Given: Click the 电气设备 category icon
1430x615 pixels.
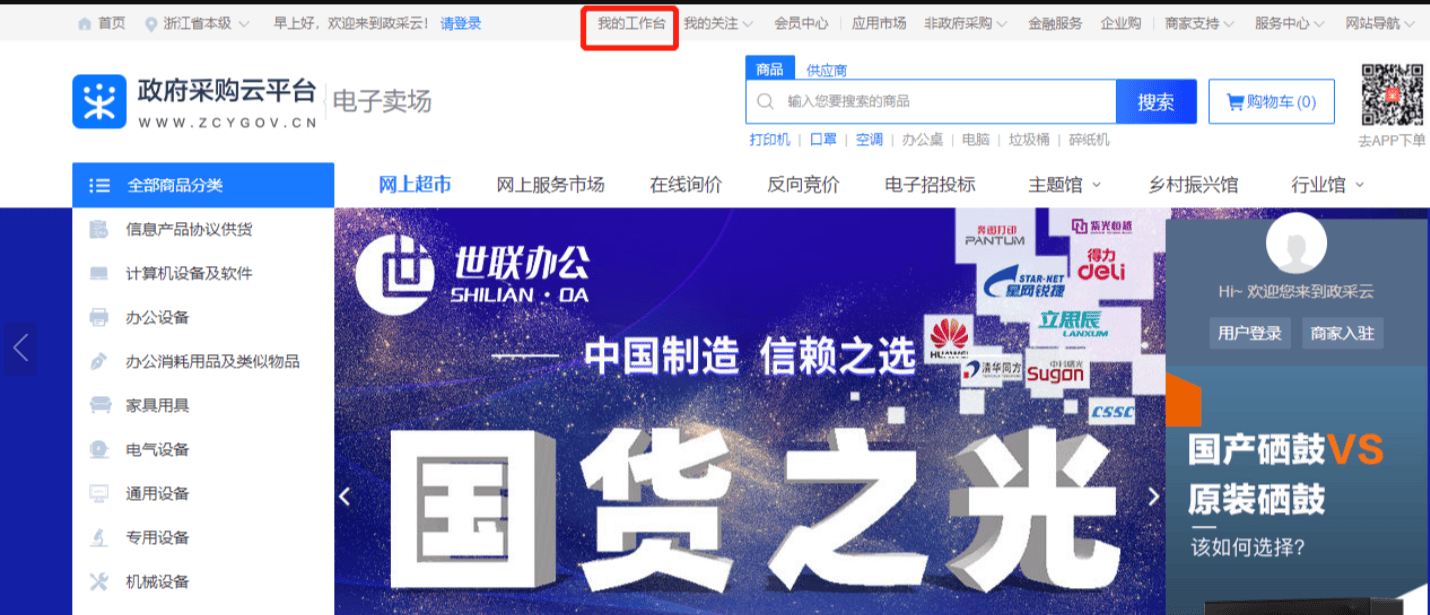Looking at the screenshot, I should pyautogui.click(x=98, y=449).
